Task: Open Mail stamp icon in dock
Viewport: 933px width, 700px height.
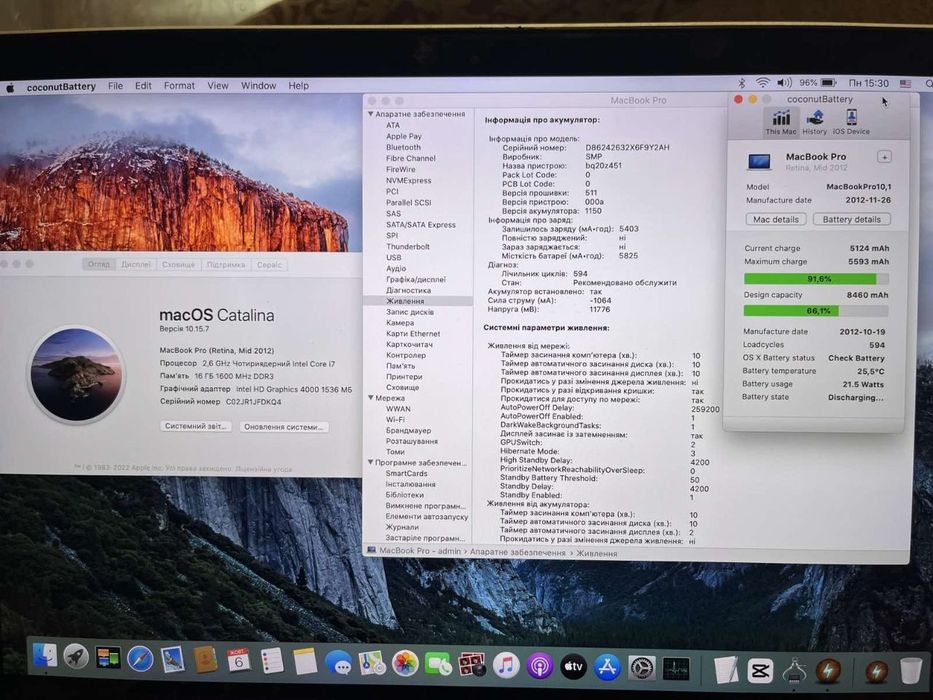Action: pos(173,660)
